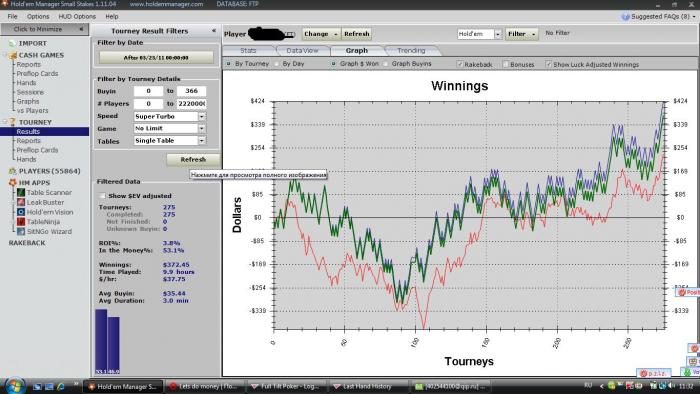Open the HUD Options menu

tap(77, 17)
